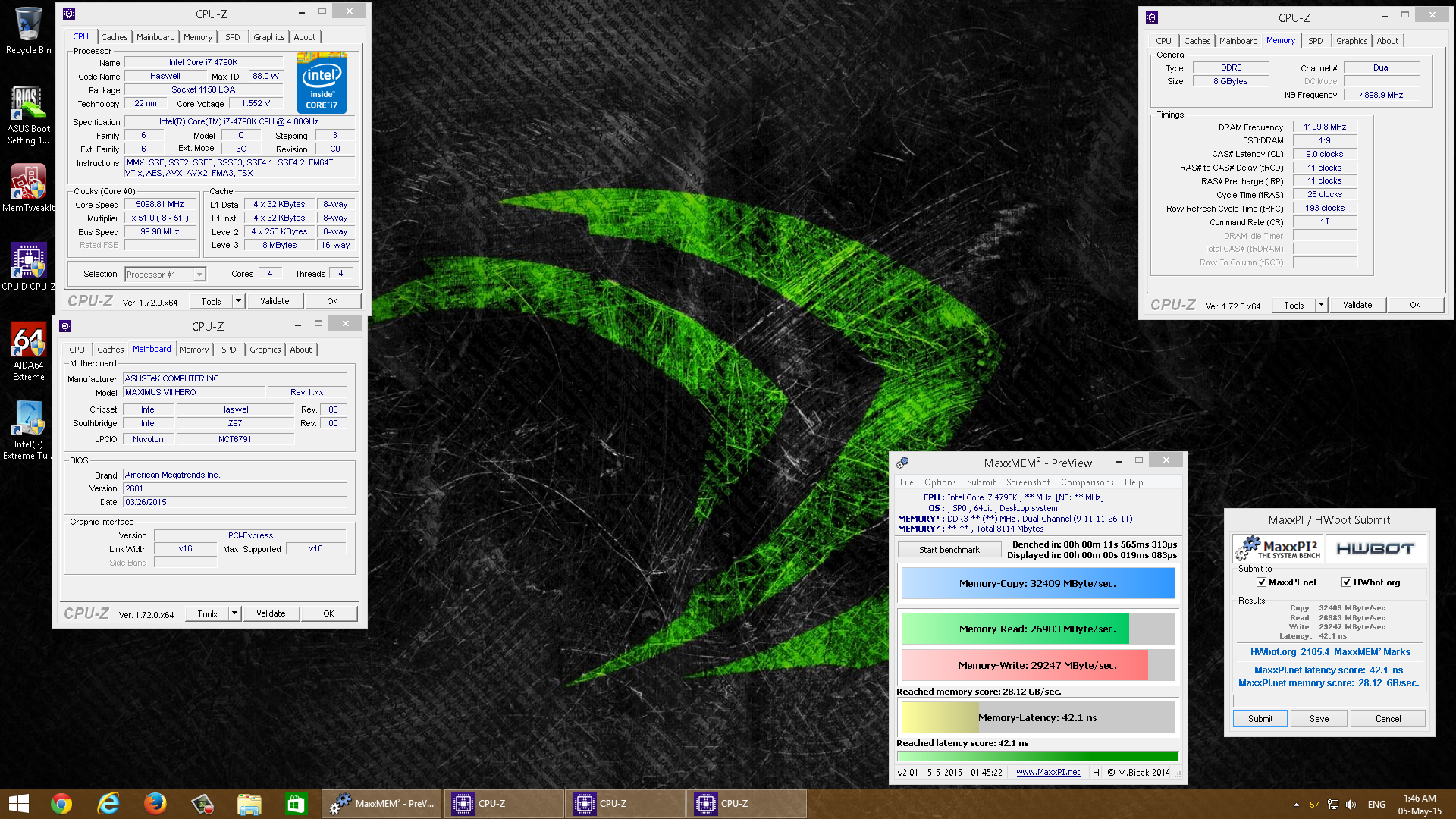
Task: Click Validate in the Memory CPU-Z window
Action: click(1357, 305)
